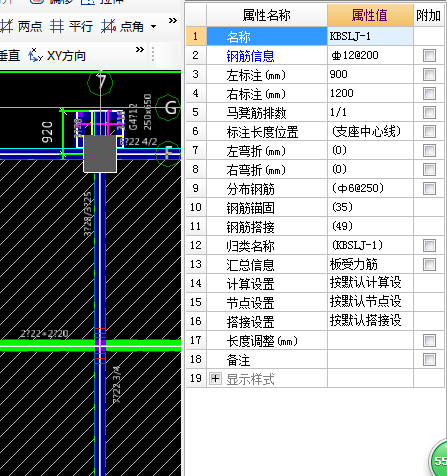
Task: Tick the 附加 checkbox for 钢筋信息
Action: pos(429,55)
